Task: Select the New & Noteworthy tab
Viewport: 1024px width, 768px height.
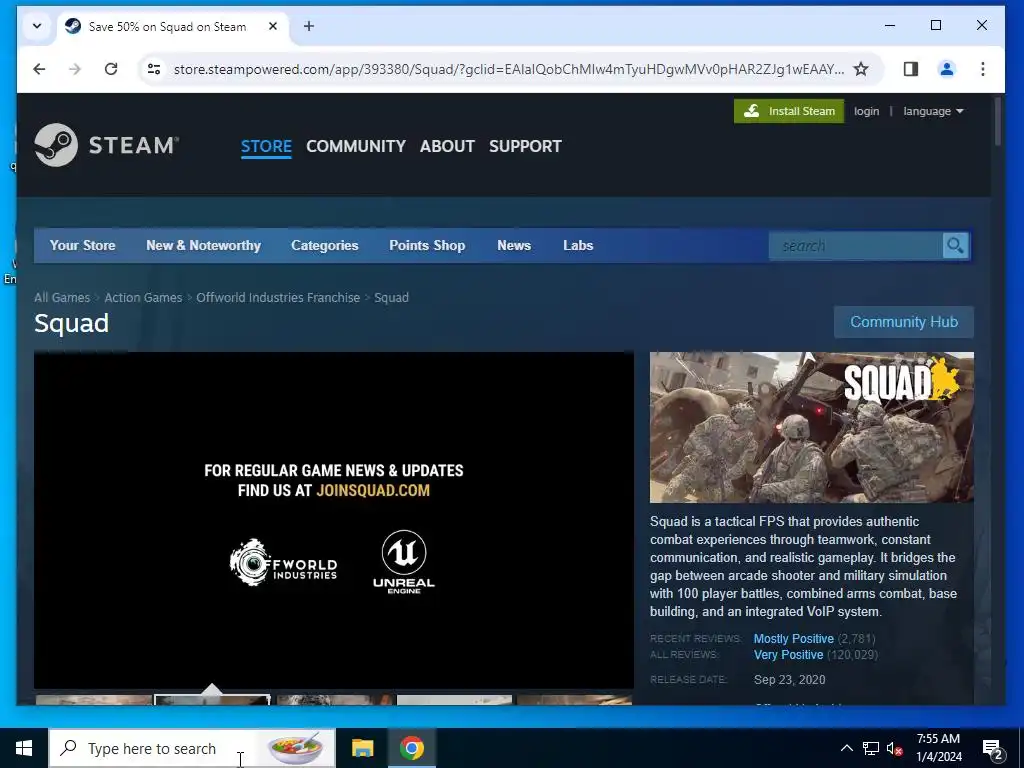Action: point(204,246)
